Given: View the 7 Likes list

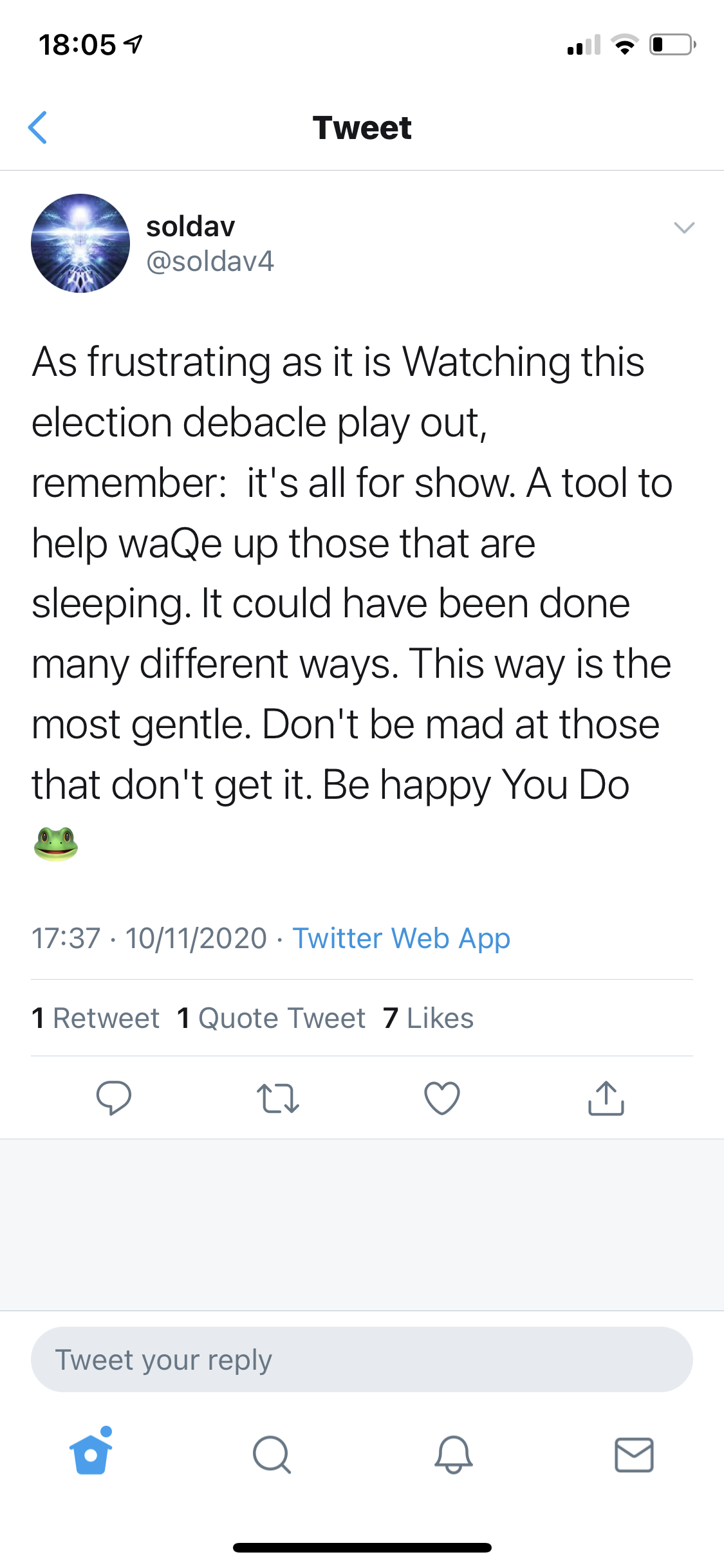Looking at the screenshot, I should coord(428,1018).
